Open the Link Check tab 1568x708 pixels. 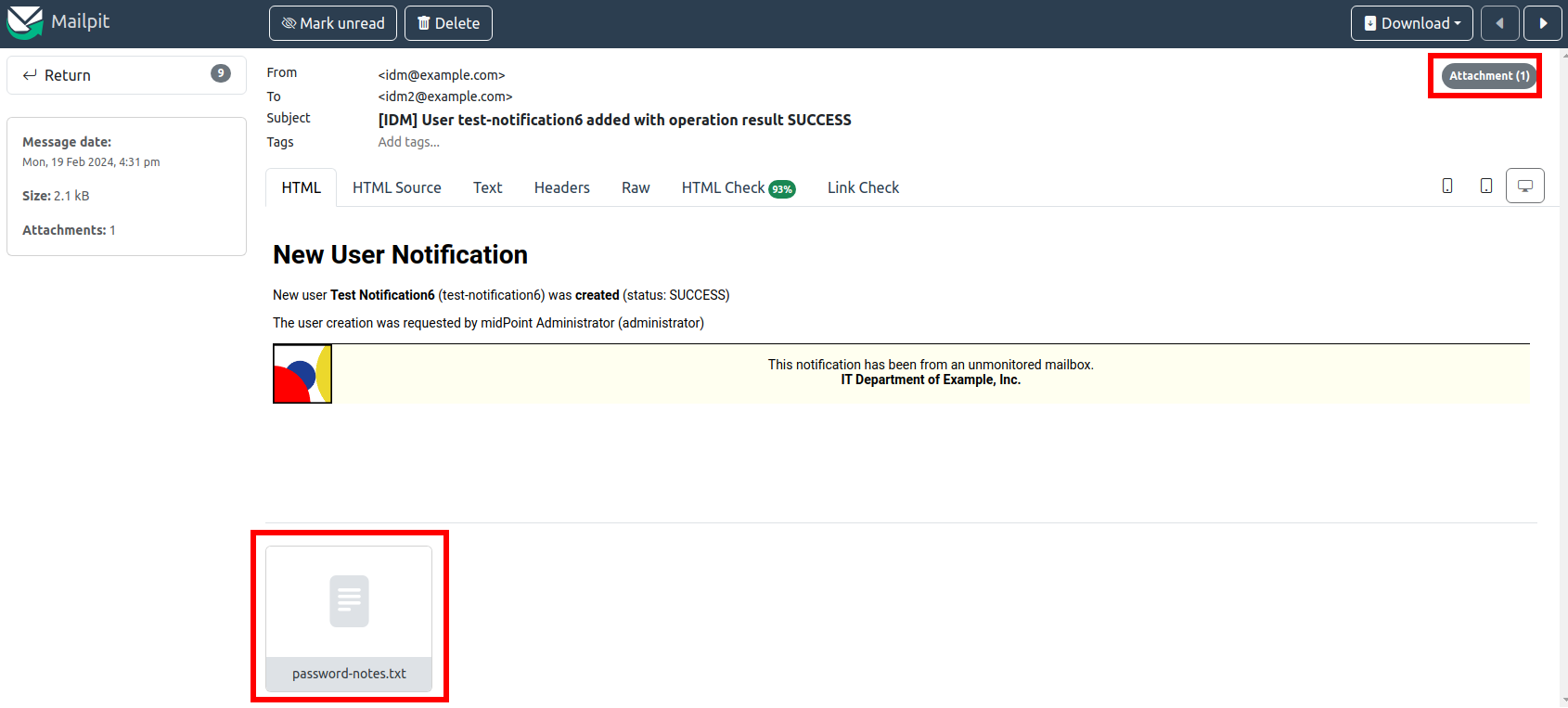(x=863, y=187)
